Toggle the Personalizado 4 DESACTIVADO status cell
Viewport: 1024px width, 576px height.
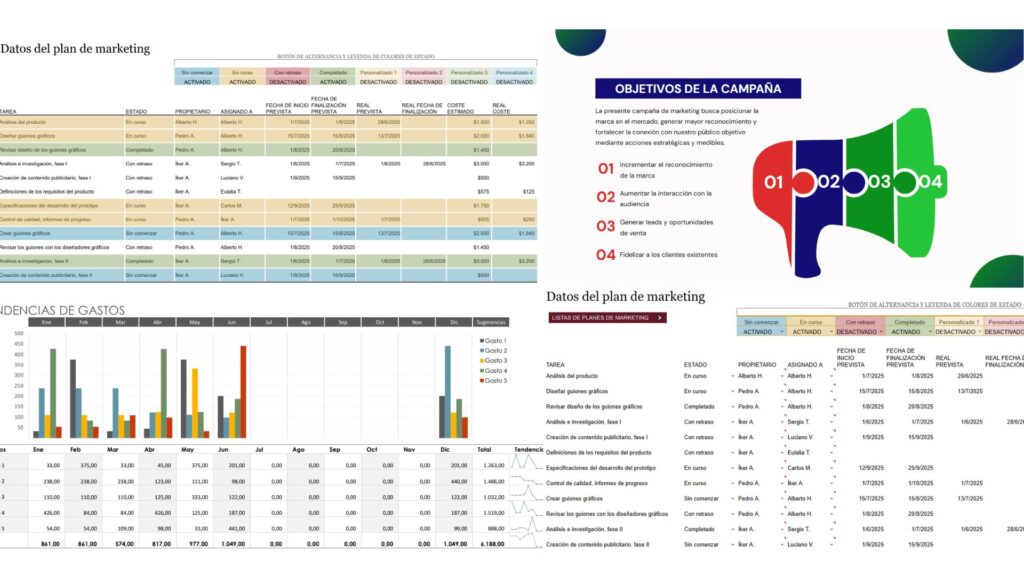point(513,82)
